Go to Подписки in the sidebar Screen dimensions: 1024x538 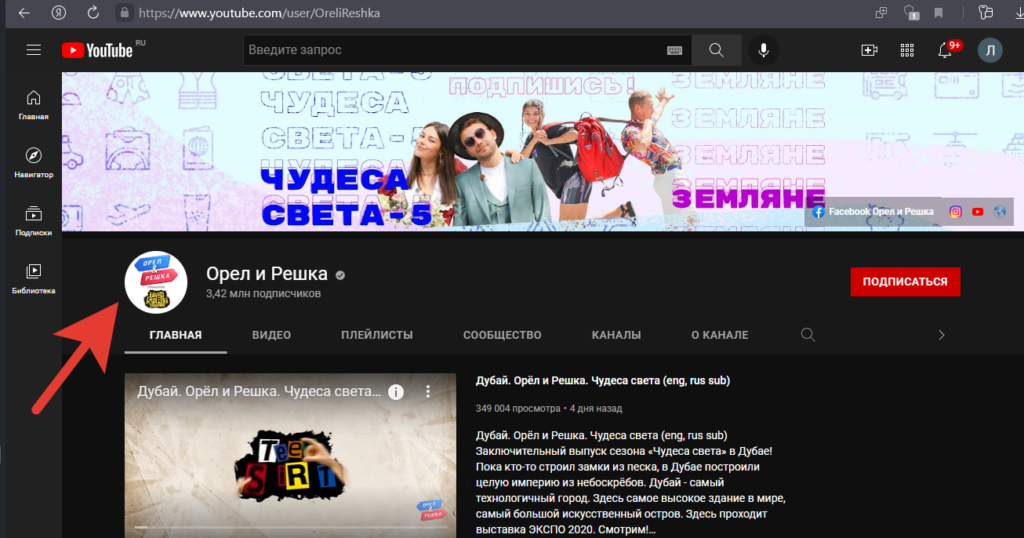tap(33, 219)
